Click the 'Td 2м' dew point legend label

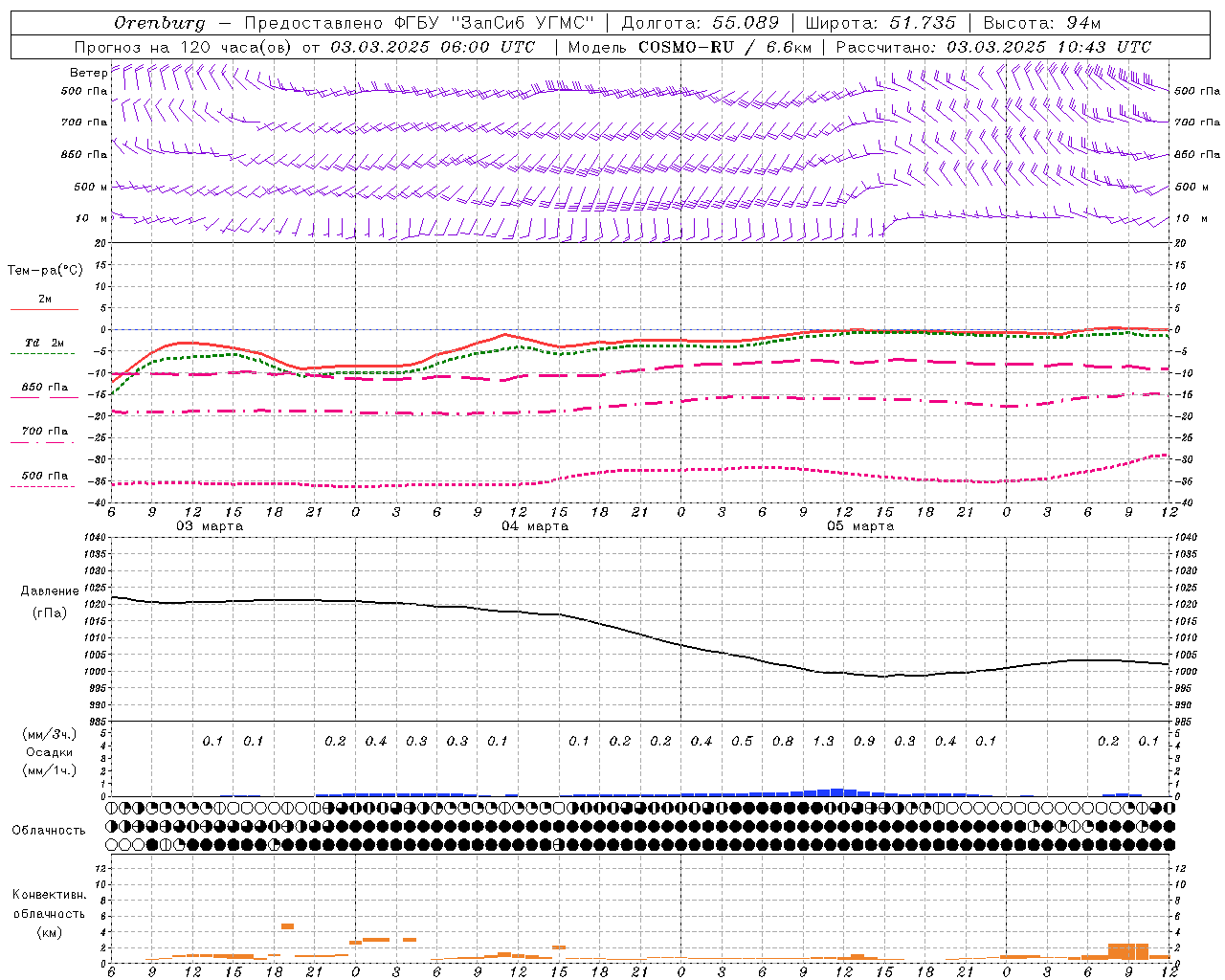(45, 343)
